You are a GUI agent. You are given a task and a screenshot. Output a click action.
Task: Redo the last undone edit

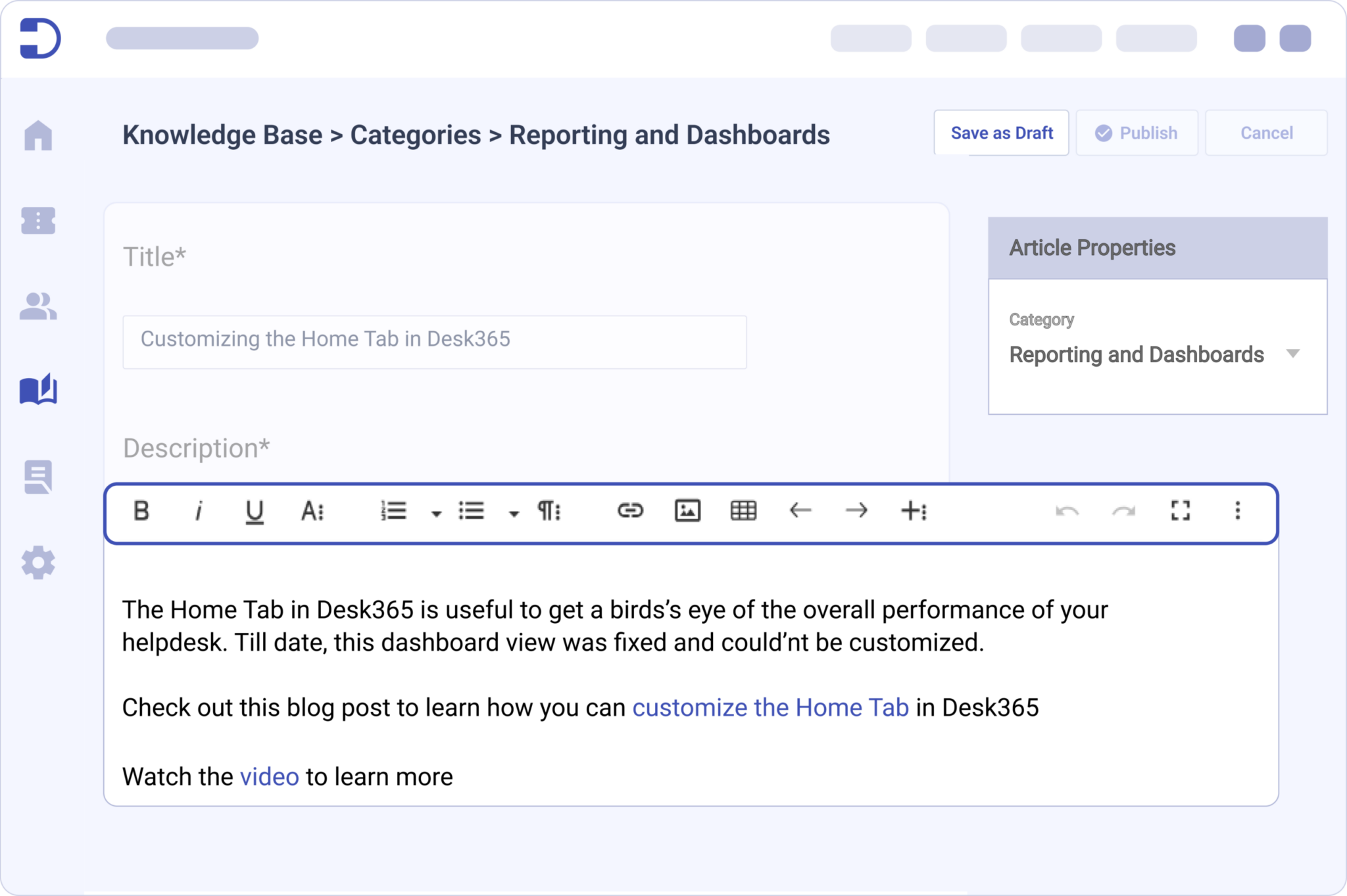coord(1125,511)
